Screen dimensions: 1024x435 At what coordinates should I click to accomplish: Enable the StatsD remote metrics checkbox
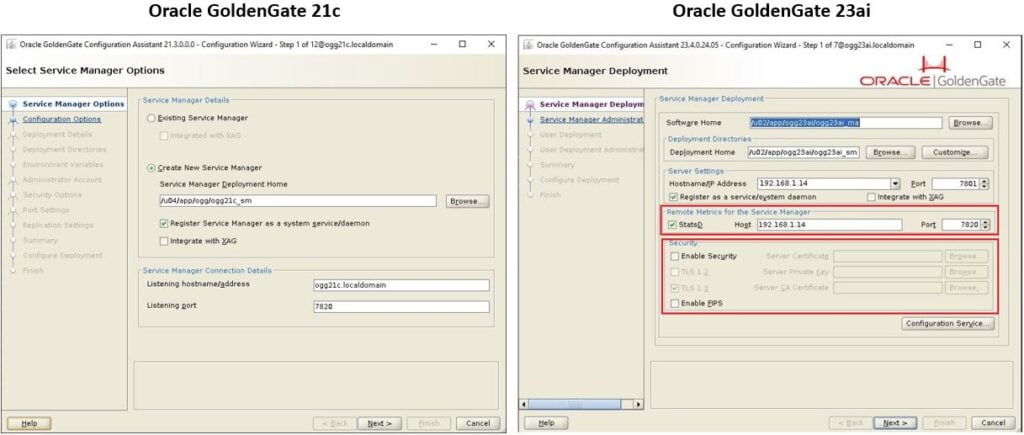pos(673,224)
